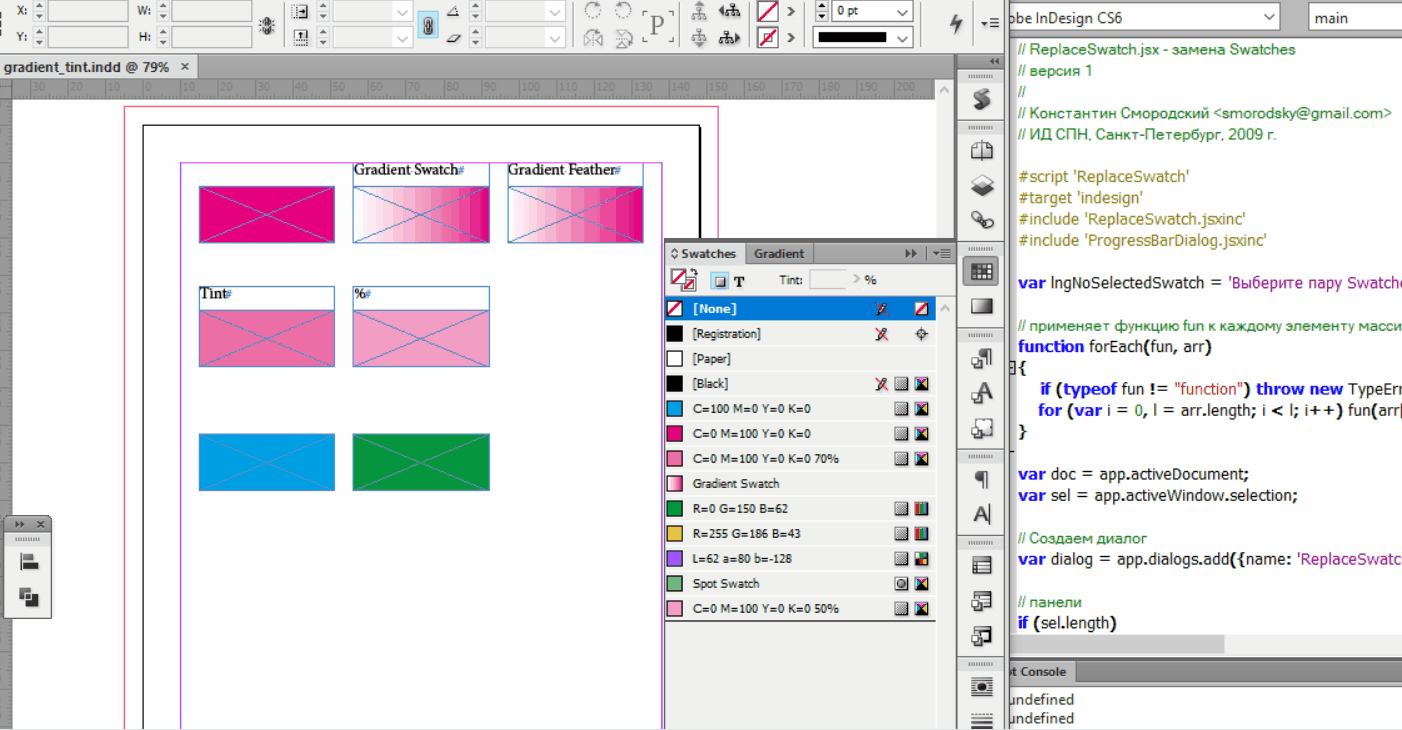Close gradient_tint.indd document tab

click(x=185, y=67)
